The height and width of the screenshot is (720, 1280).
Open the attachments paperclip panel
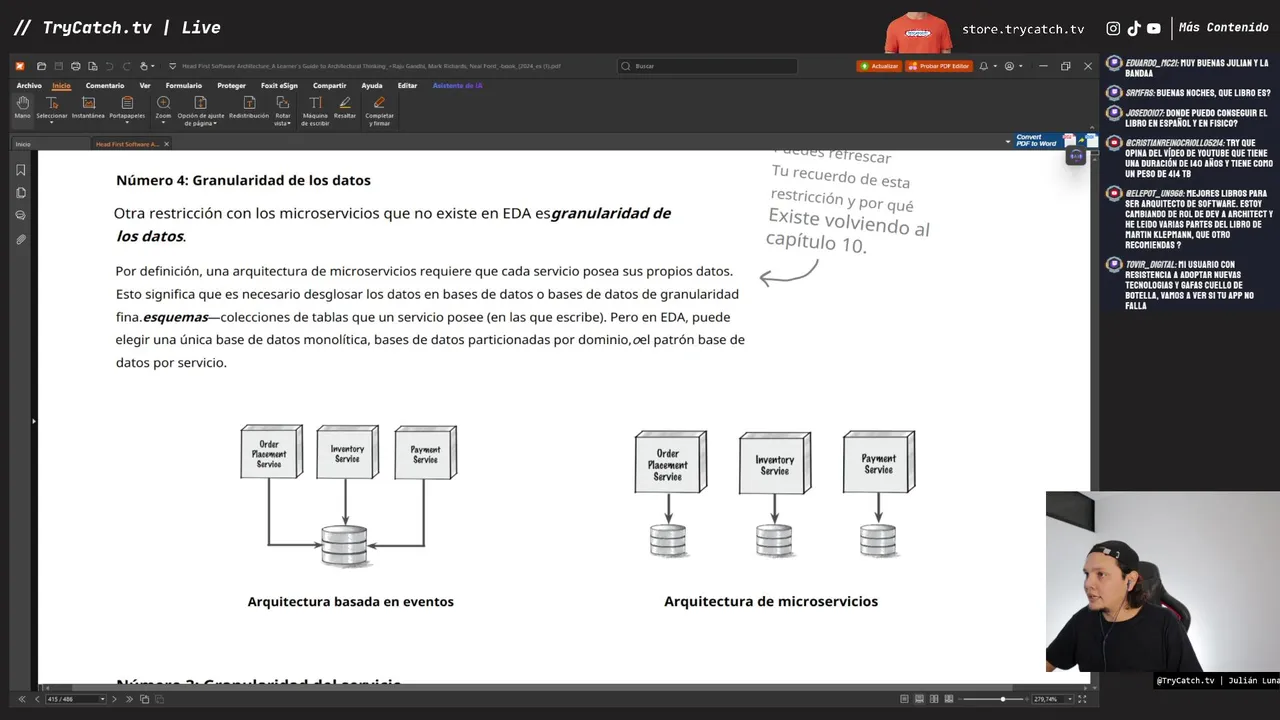click(20, 240)
